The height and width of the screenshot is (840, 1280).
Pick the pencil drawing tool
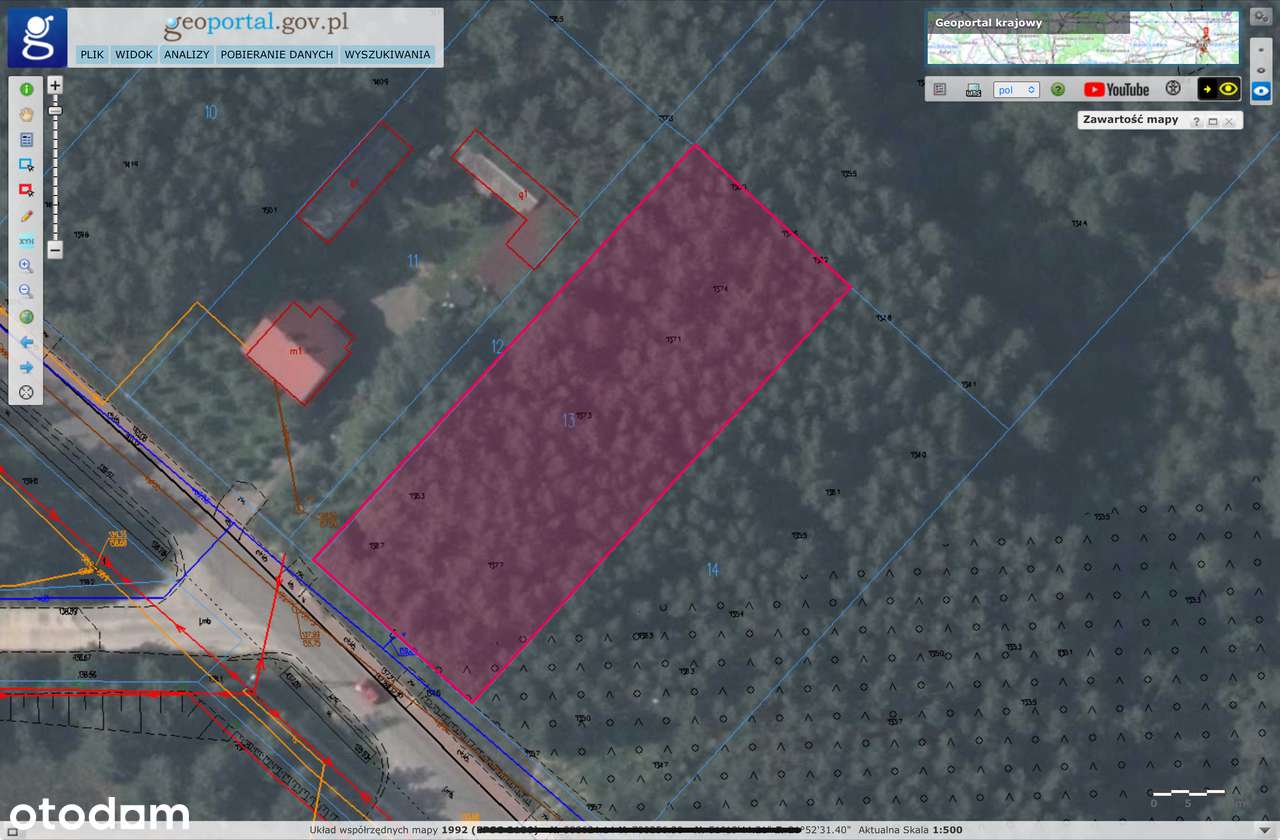tap(26, 215)
